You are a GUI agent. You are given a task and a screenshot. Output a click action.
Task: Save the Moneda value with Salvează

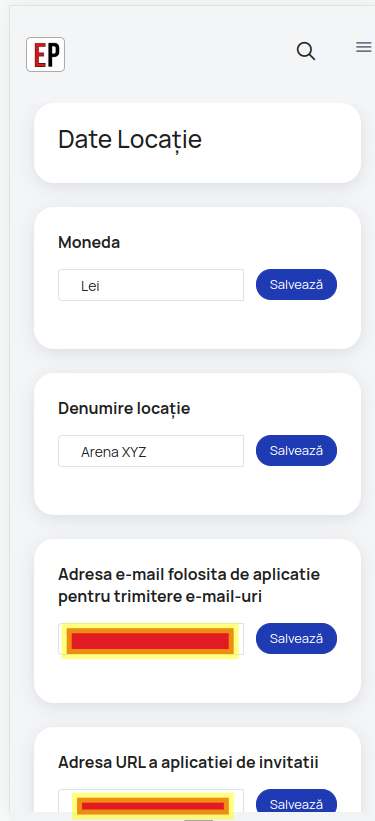[x=296, y=285]
